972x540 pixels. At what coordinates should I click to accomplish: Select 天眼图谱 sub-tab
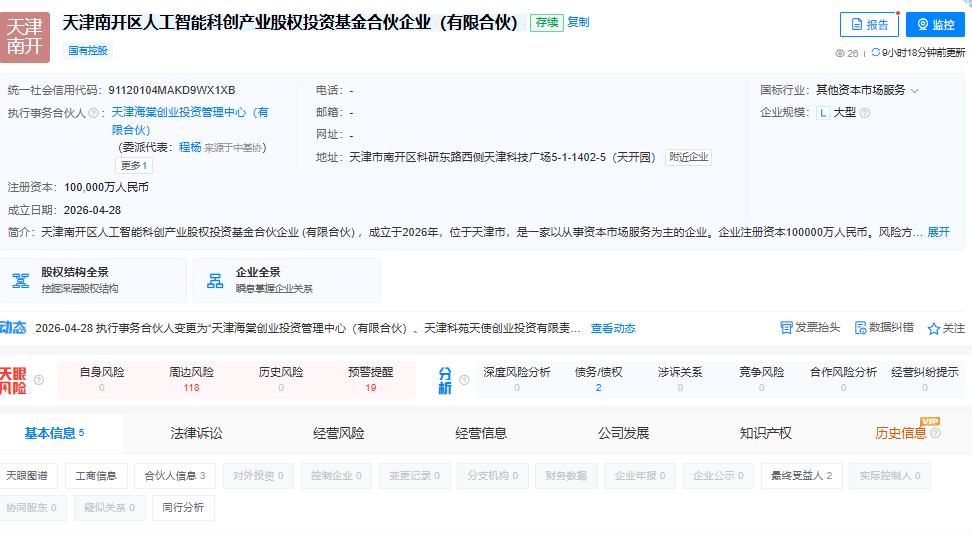[x=27, y=476]
